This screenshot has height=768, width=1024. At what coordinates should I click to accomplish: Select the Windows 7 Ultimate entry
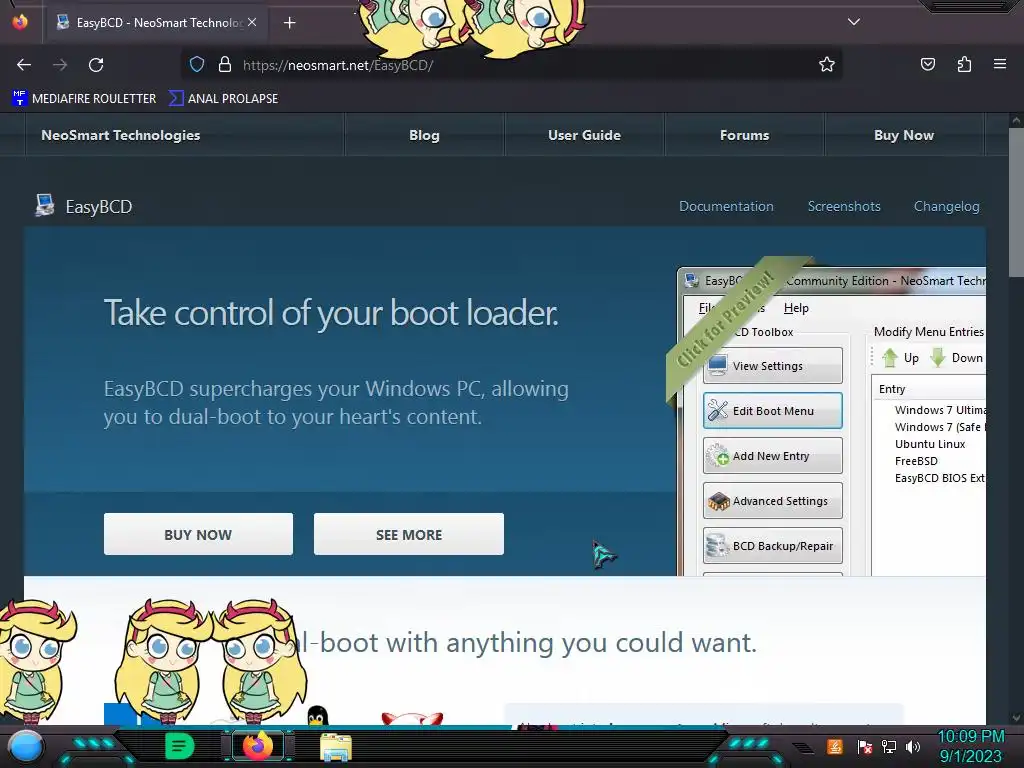point(940,410)
